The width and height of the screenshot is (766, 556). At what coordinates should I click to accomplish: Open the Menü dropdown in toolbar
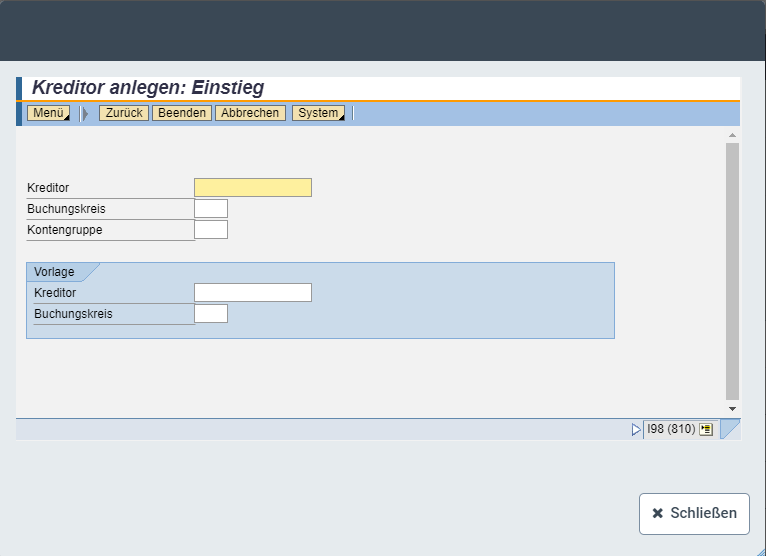coord(48,113)
